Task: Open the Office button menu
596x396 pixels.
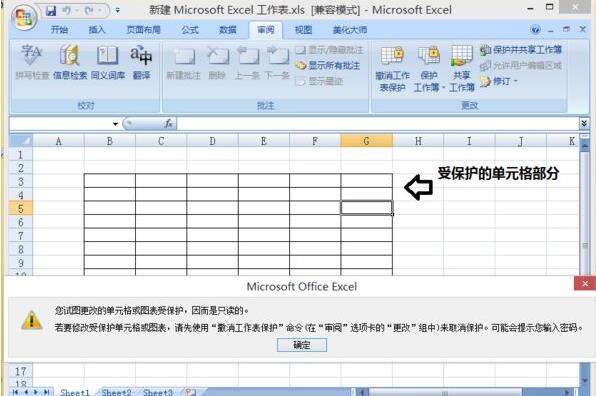Action: coord(24,17)
